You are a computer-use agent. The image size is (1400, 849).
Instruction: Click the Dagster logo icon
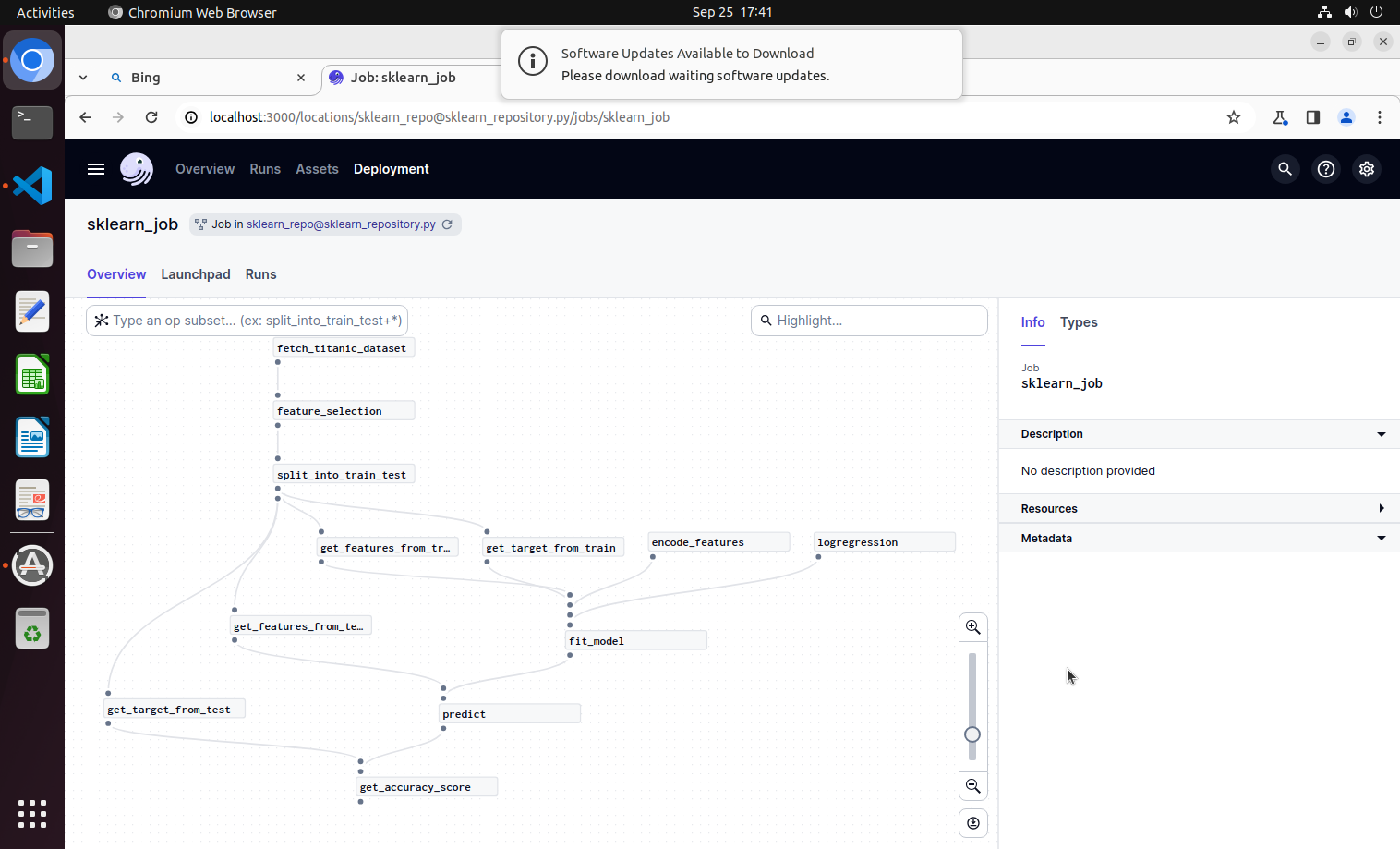click(137, 169)
